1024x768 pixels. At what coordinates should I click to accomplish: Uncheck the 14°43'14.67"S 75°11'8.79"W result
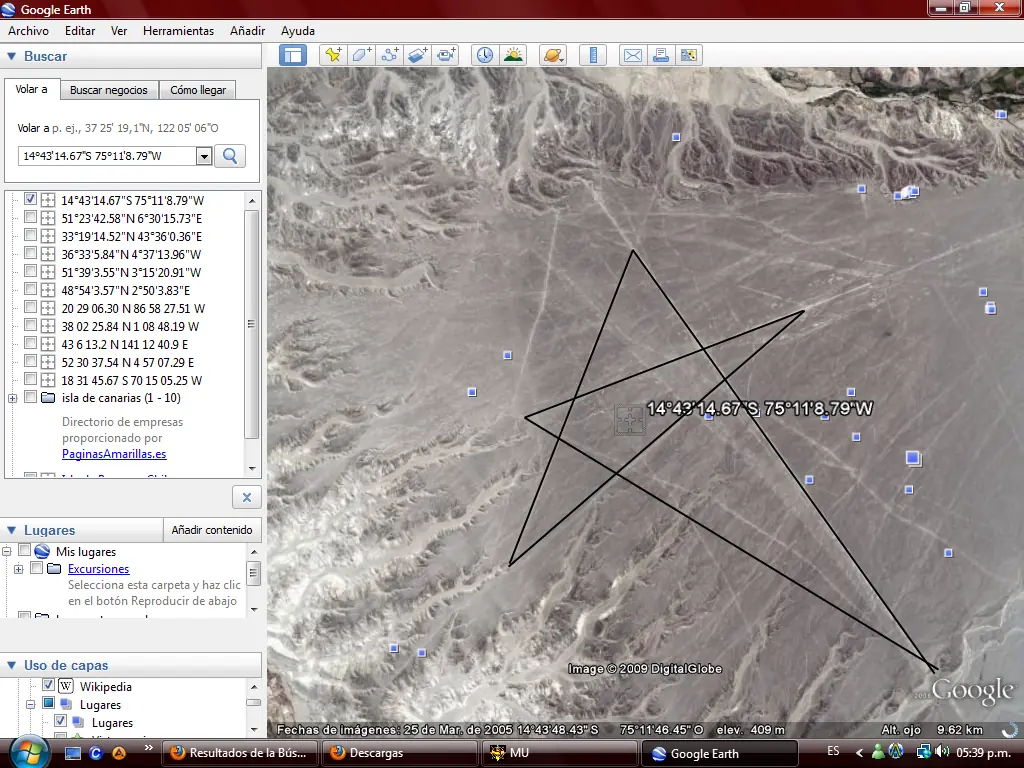(30, 199)
